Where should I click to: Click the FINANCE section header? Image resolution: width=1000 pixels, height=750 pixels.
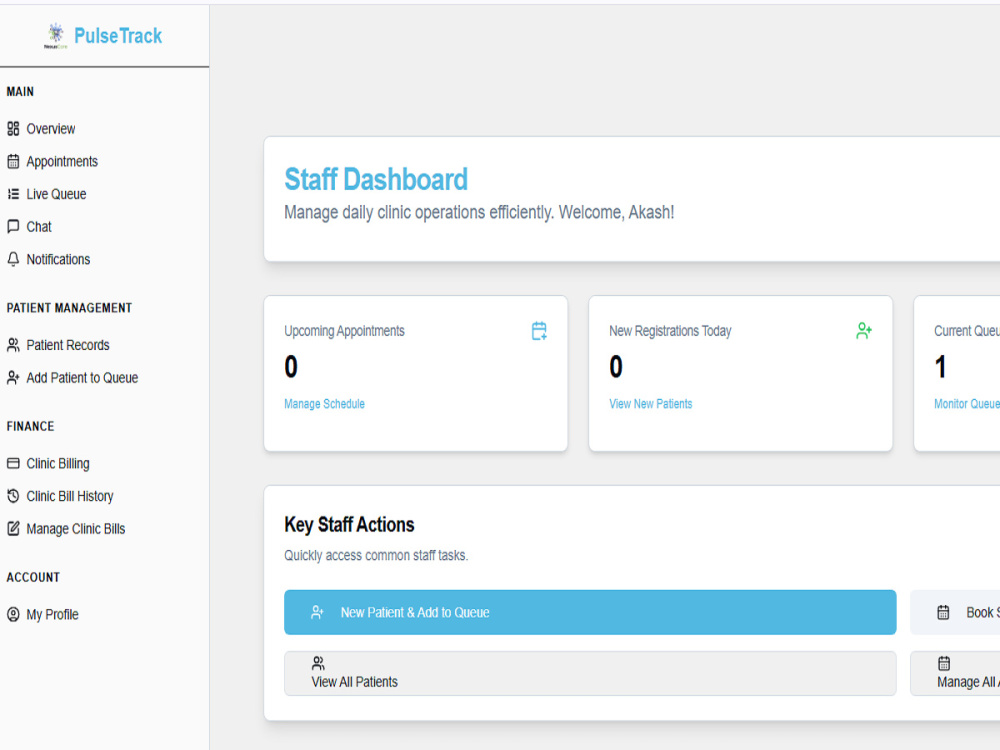tap(31, 426)
